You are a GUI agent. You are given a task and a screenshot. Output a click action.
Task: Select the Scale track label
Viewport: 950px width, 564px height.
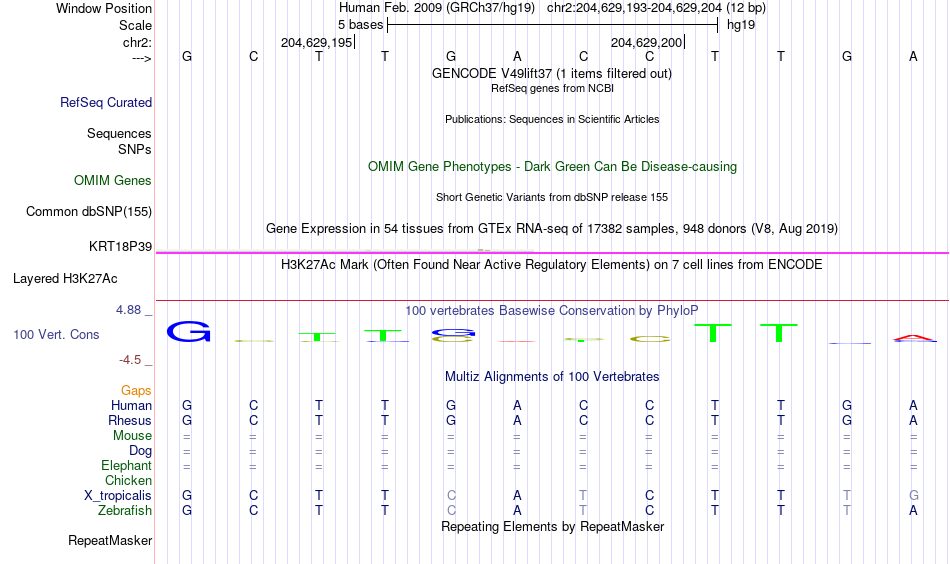(135, 25)
